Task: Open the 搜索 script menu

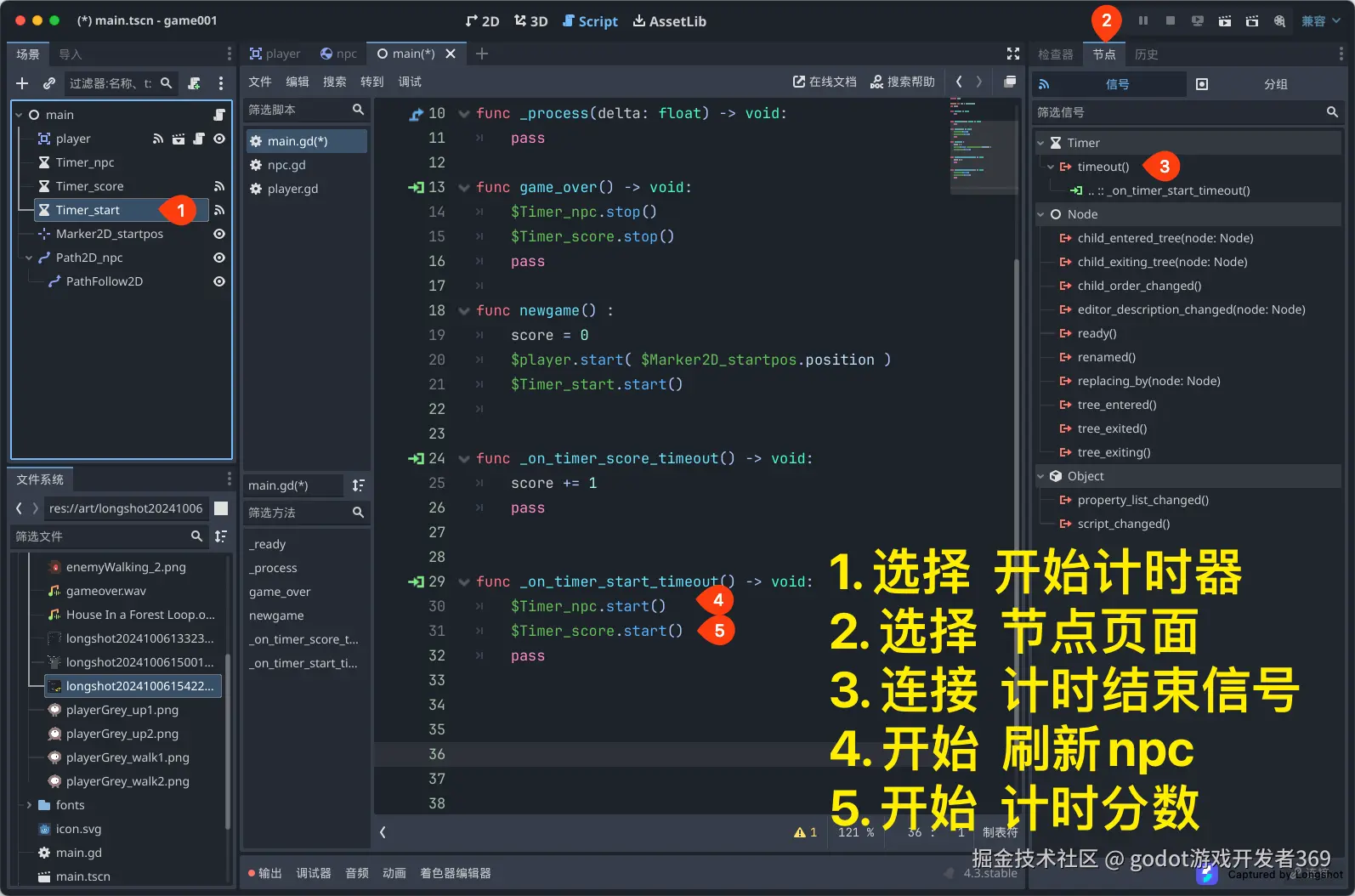Action: [335, 82]
